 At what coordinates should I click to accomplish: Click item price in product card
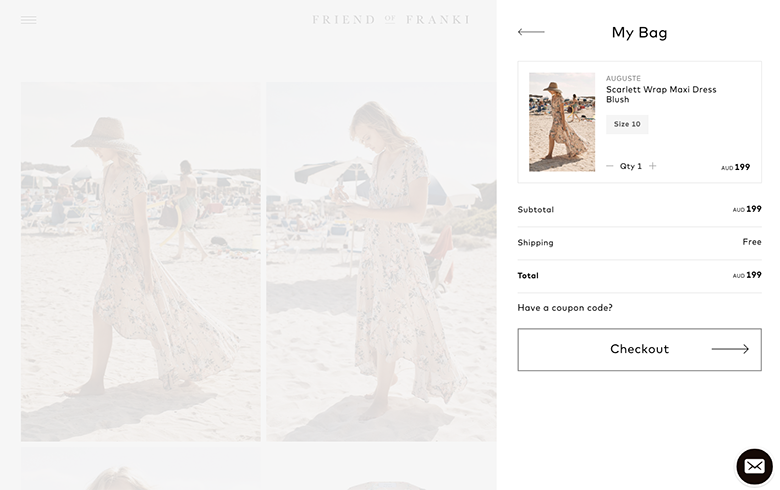736,167
